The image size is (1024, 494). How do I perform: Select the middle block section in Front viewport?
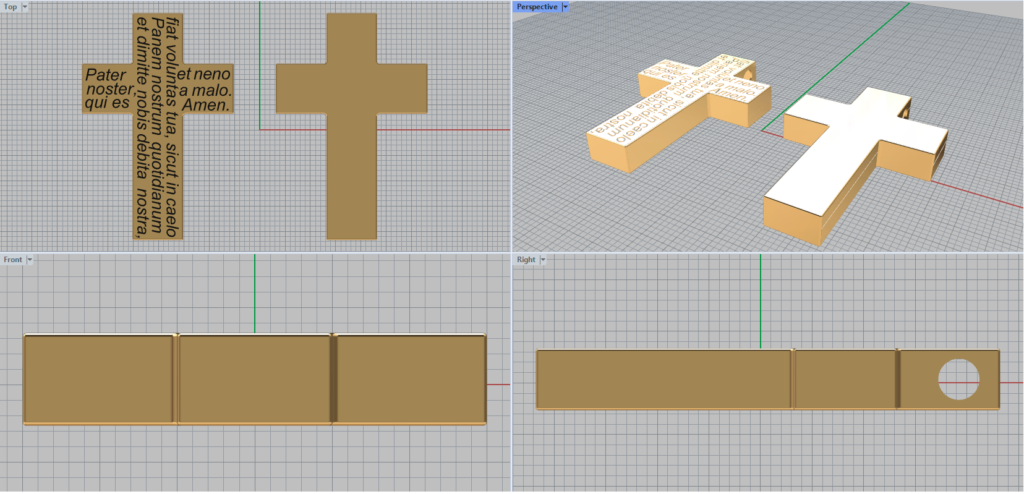coord(254,379)
